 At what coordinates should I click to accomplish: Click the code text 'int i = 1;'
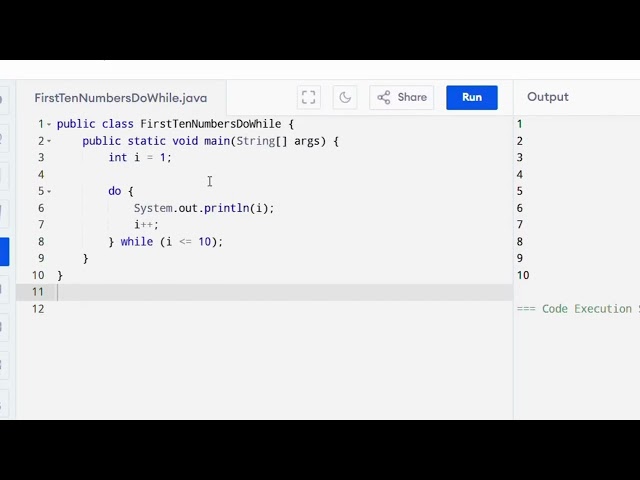click(x=140, y=158)
